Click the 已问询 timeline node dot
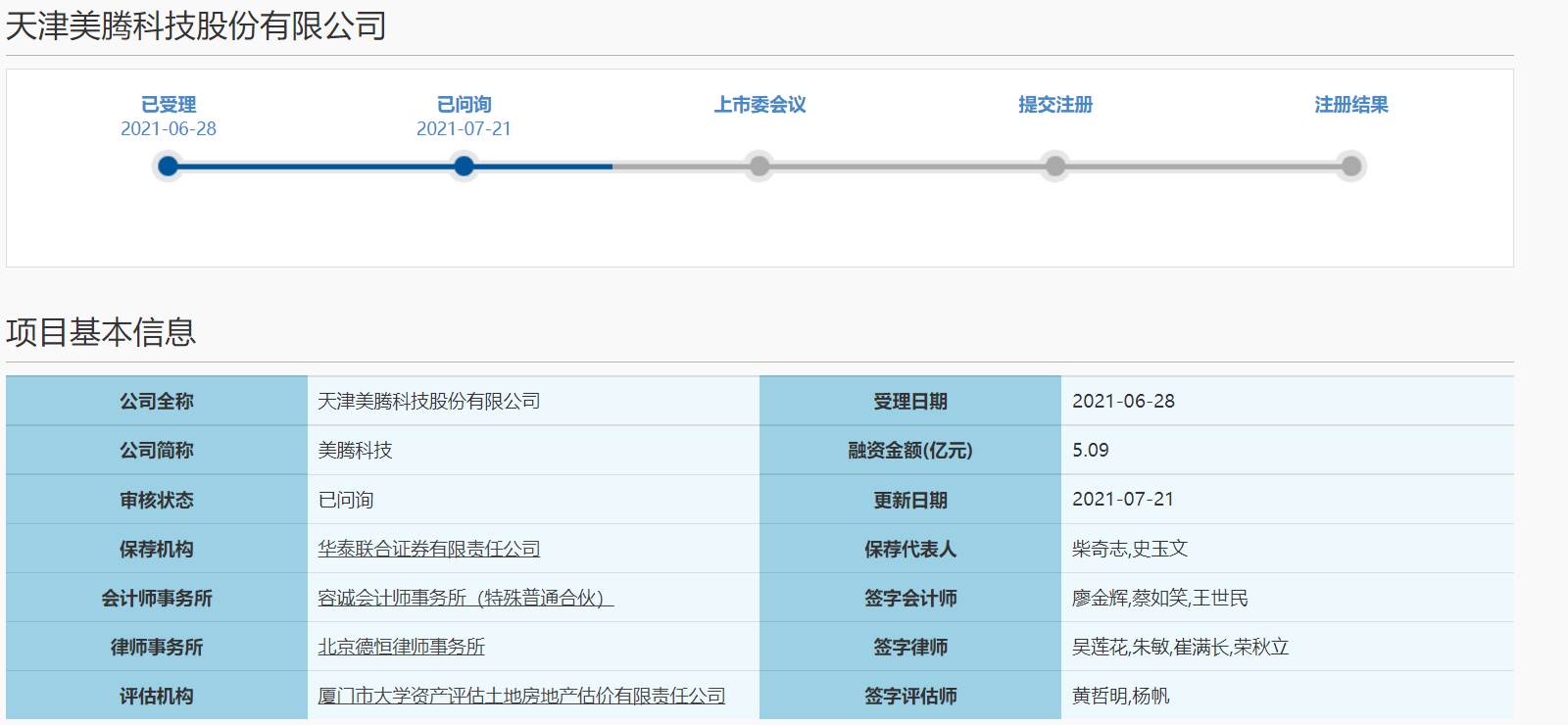 (465, 167)
